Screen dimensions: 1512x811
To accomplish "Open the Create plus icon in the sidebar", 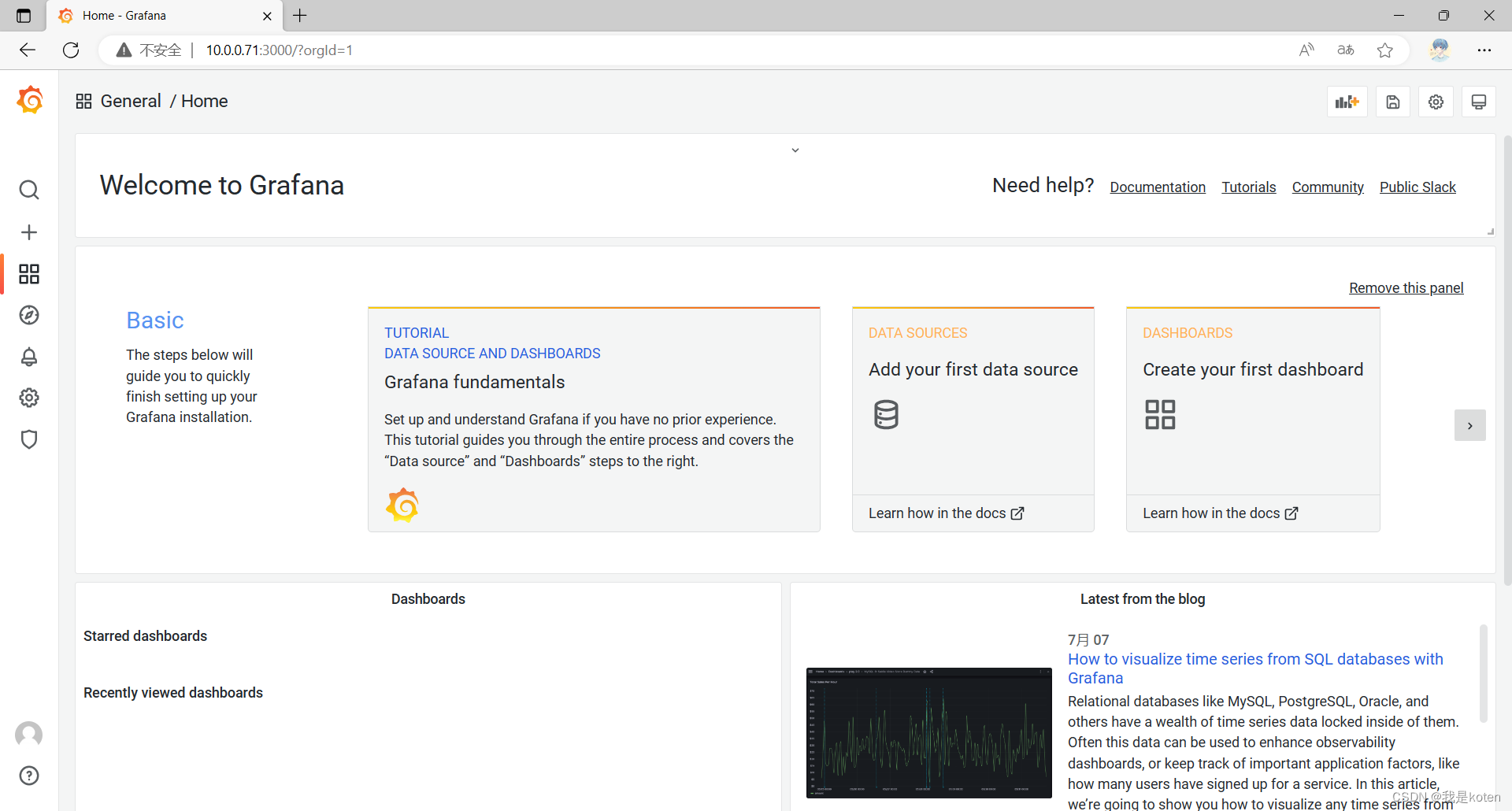I will tap(29, 232).
